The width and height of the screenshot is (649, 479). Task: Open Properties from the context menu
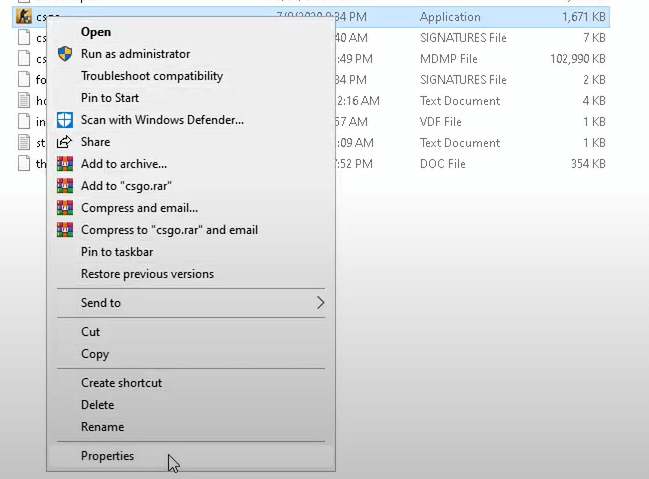tap(191, 456)
